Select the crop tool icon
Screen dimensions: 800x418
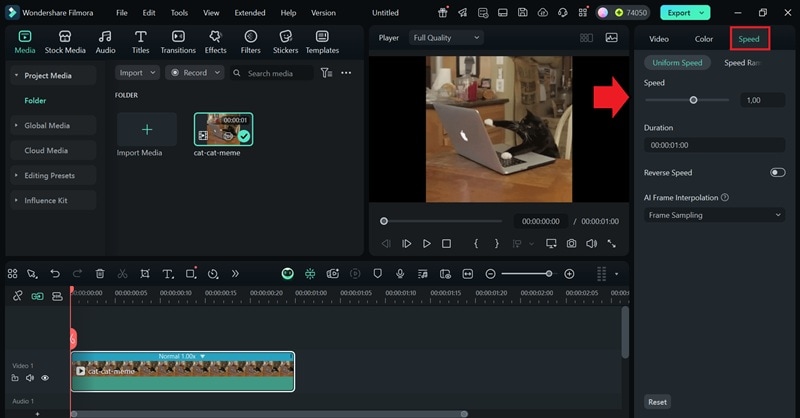(145, 274)
